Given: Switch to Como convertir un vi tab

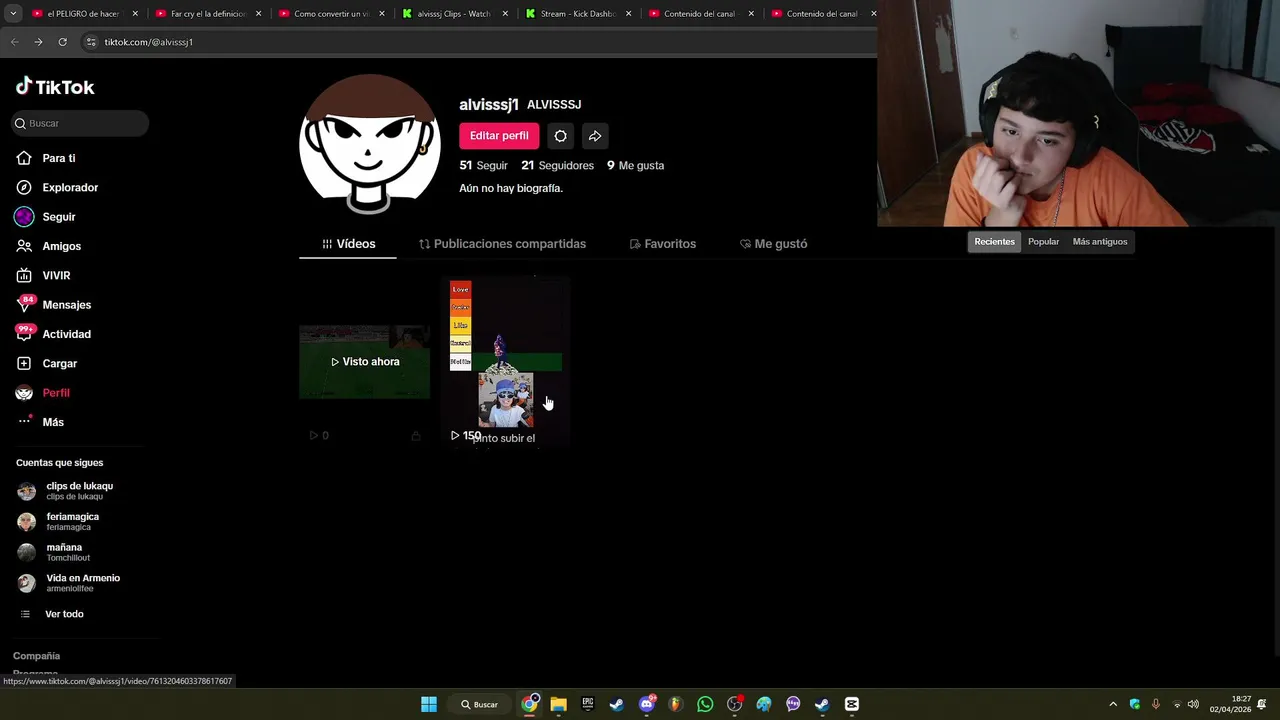Looking at the screenshot, I should point(331,14).
